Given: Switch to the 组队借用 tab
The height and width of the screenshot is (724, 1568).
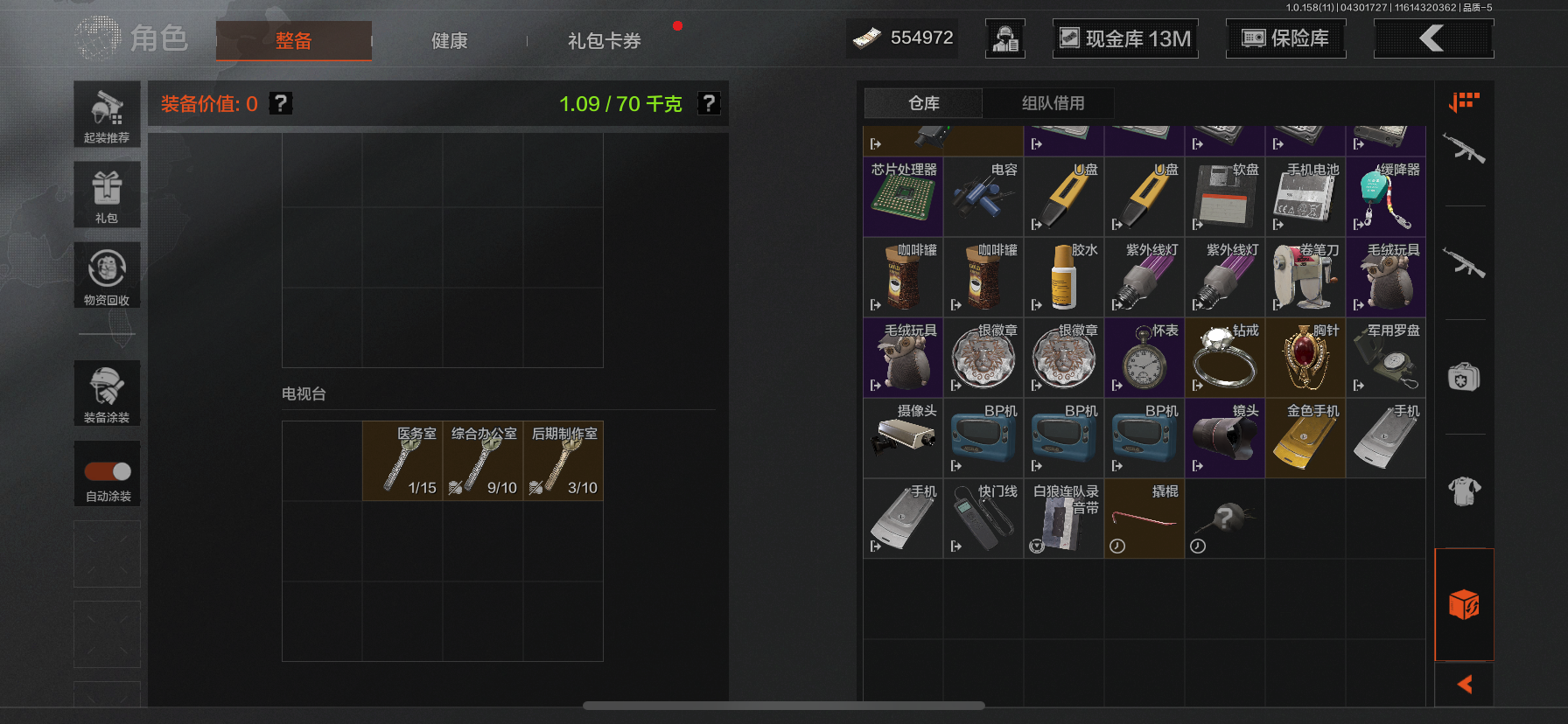Looking at the screenshot, I should coord(1053,103).
